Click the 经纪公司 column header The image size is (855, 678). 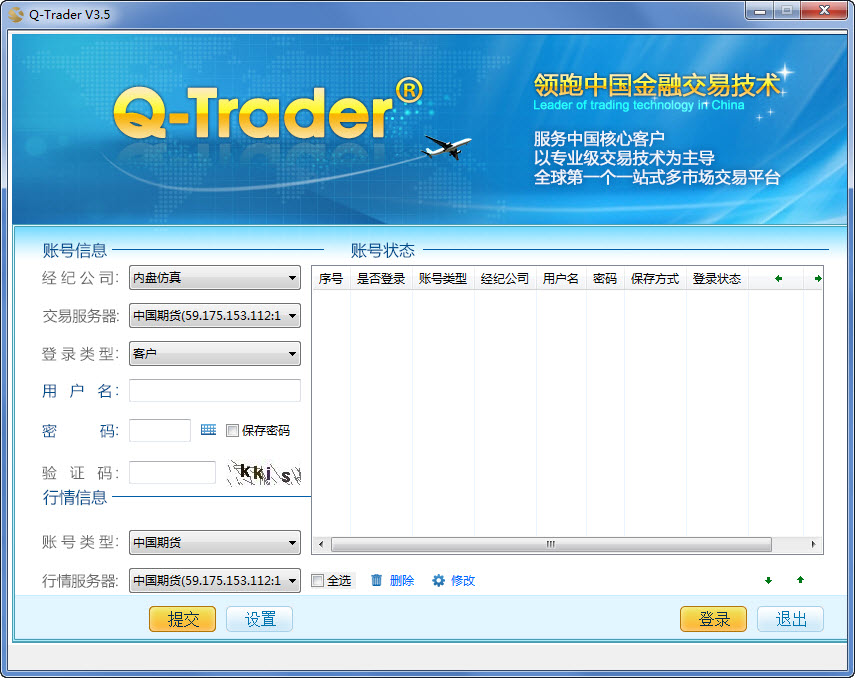coord(505,279)
